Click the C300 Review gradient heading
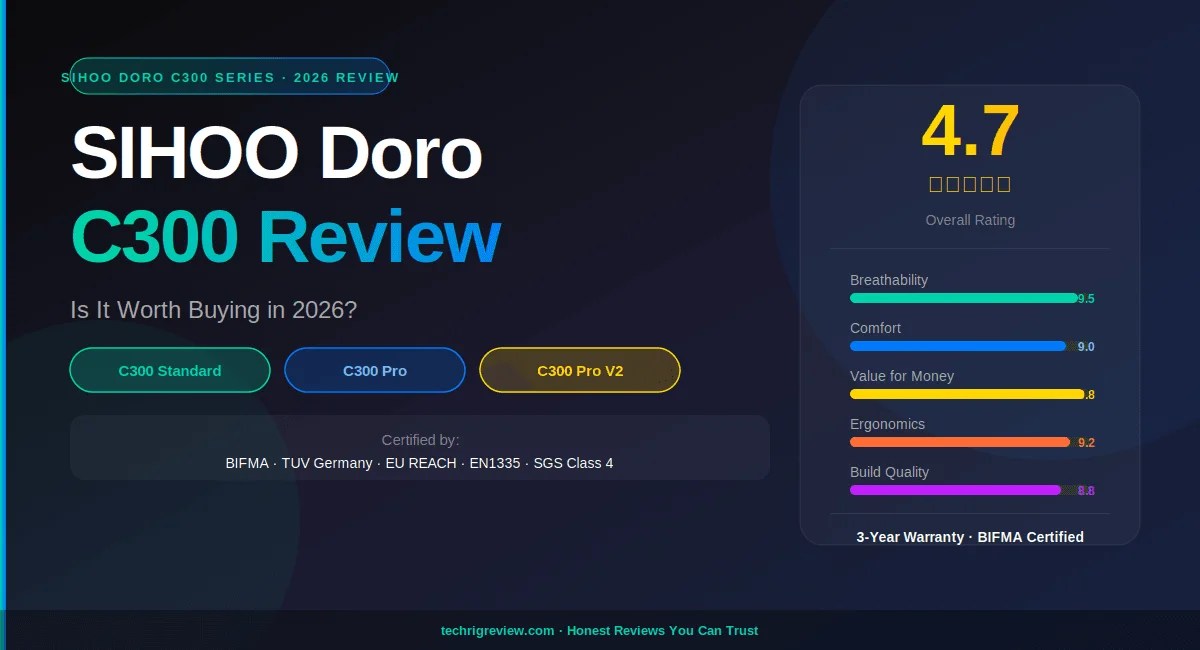Viewport: 1200px width, 650px height. tap(285, 238)
